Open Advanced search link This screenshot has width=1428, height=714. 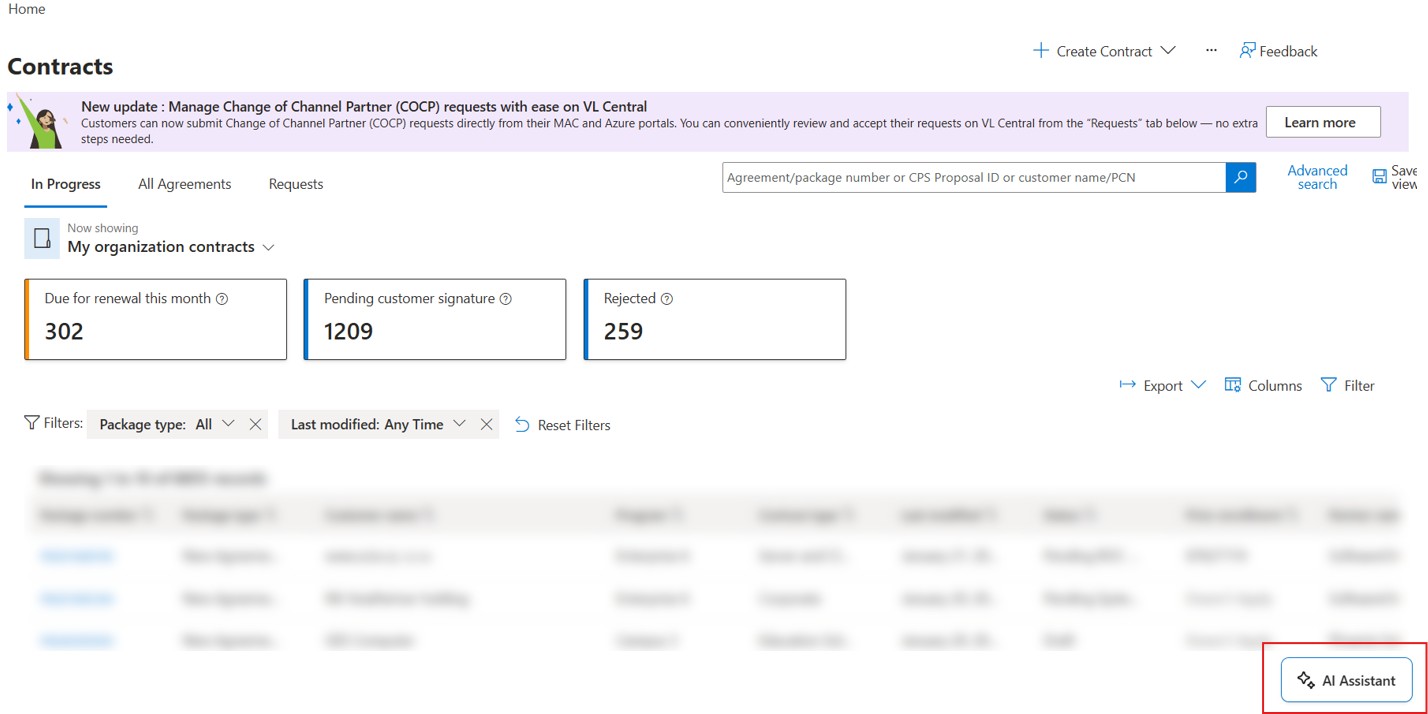coord(1317,177)
